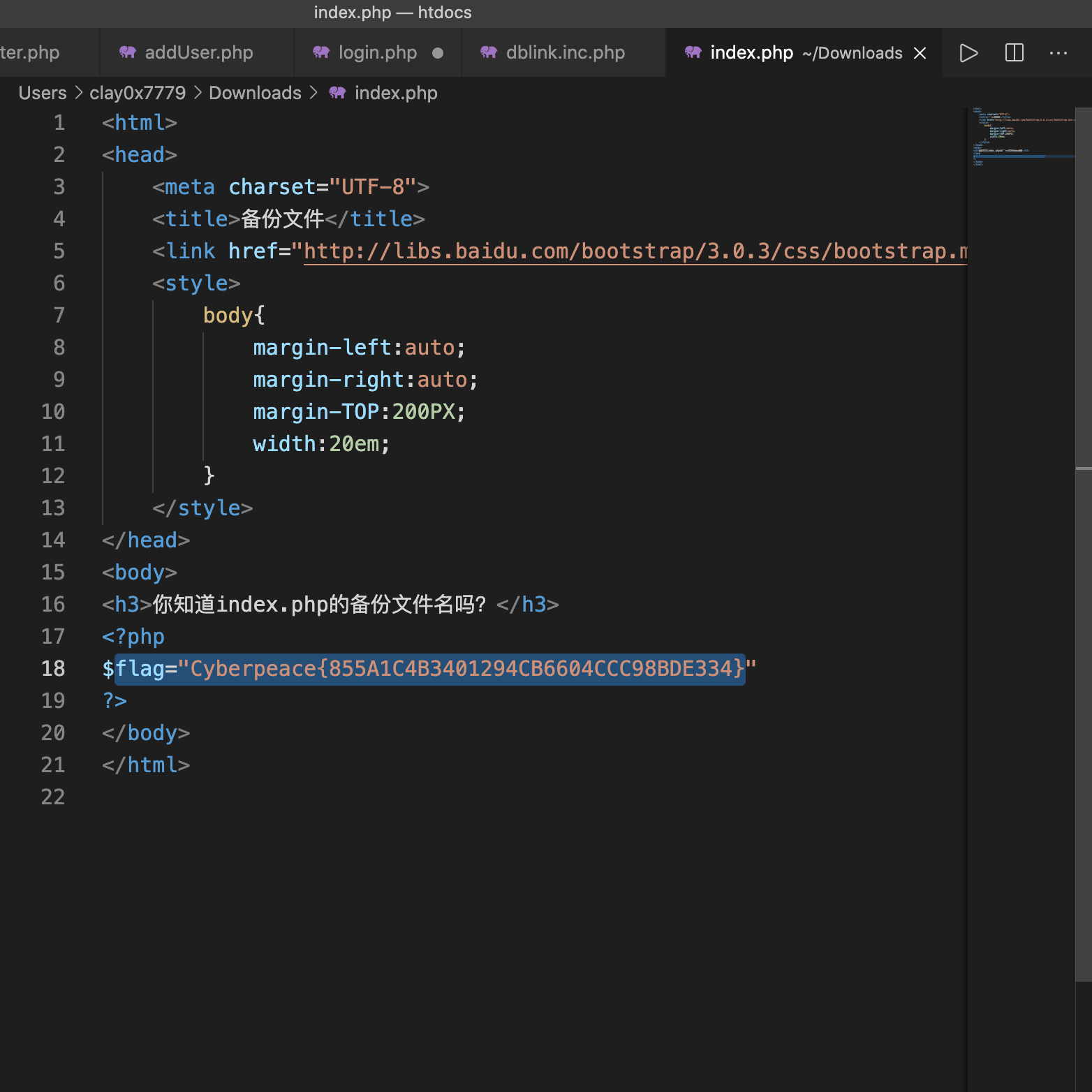This screenshot has height=1092, width=1092.
Task: Follow the libs.baidu.com bootstrap link
Action: click(x=635, y=251)
